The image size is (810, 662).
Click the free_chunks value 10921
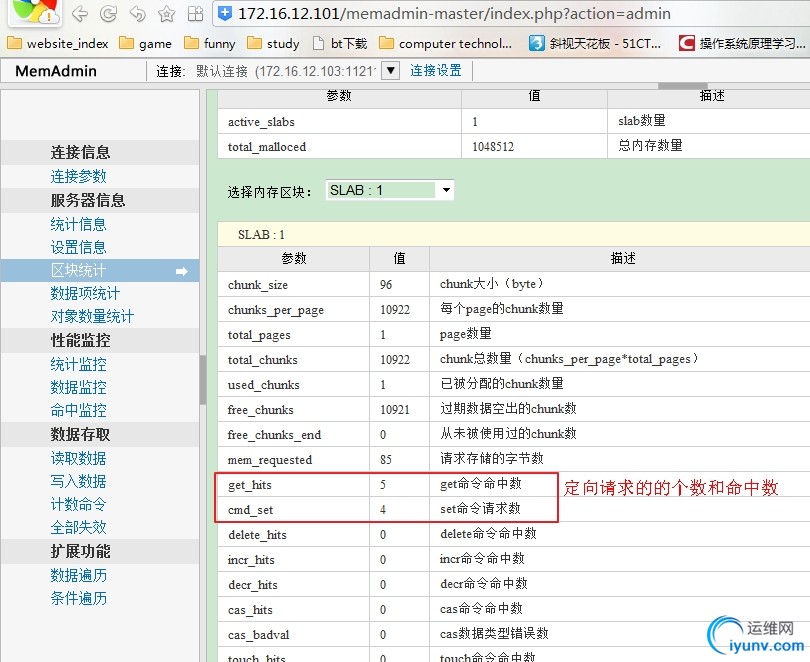pos(395,409)
